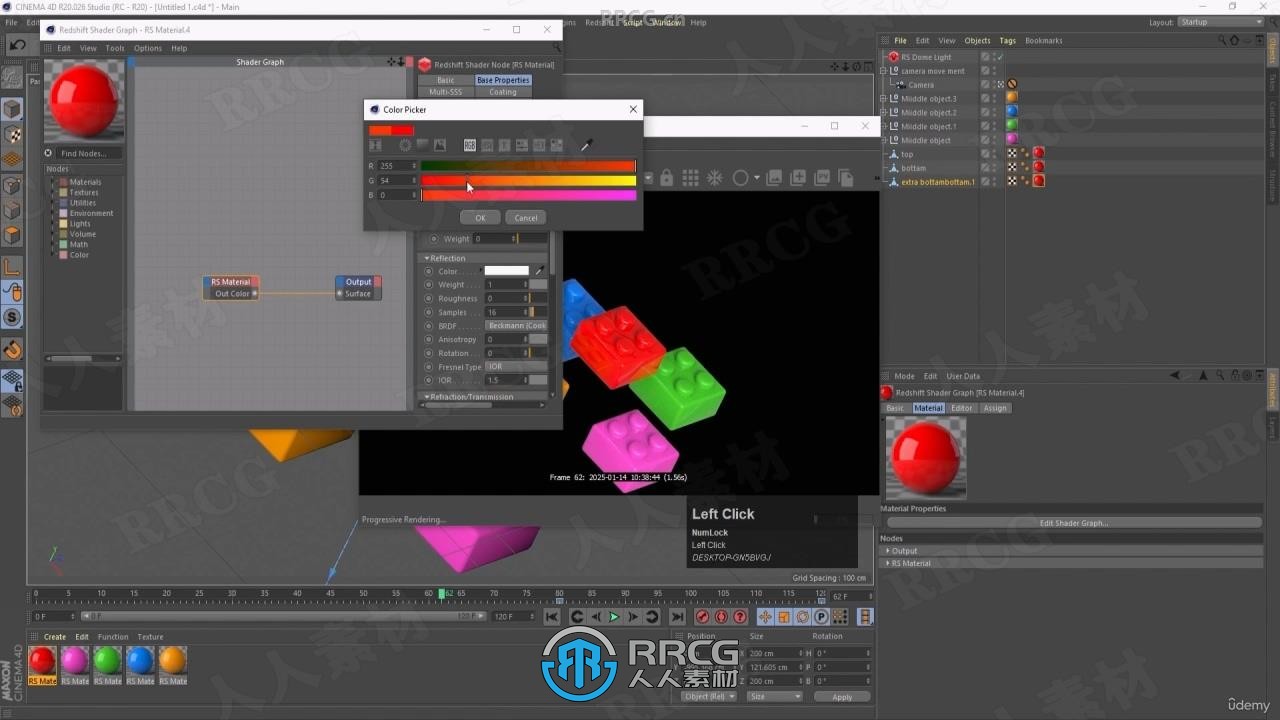Viewport: 1280px width, 720px height.
Task: Click the undo arrow icon in the toolbar
Action: point(17,44)
